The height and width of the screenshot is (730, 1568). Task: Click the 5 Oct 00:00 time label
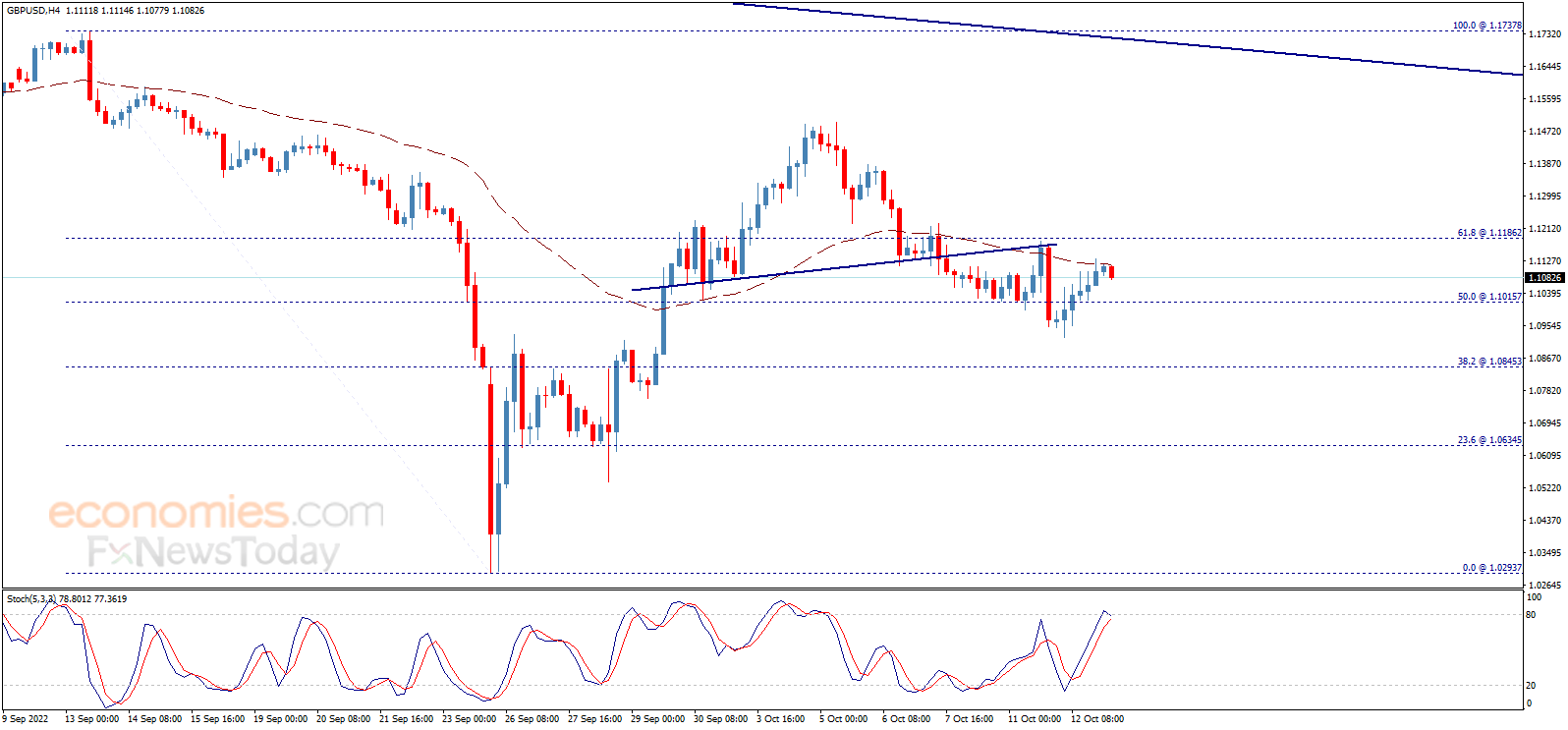click(844, 719)
